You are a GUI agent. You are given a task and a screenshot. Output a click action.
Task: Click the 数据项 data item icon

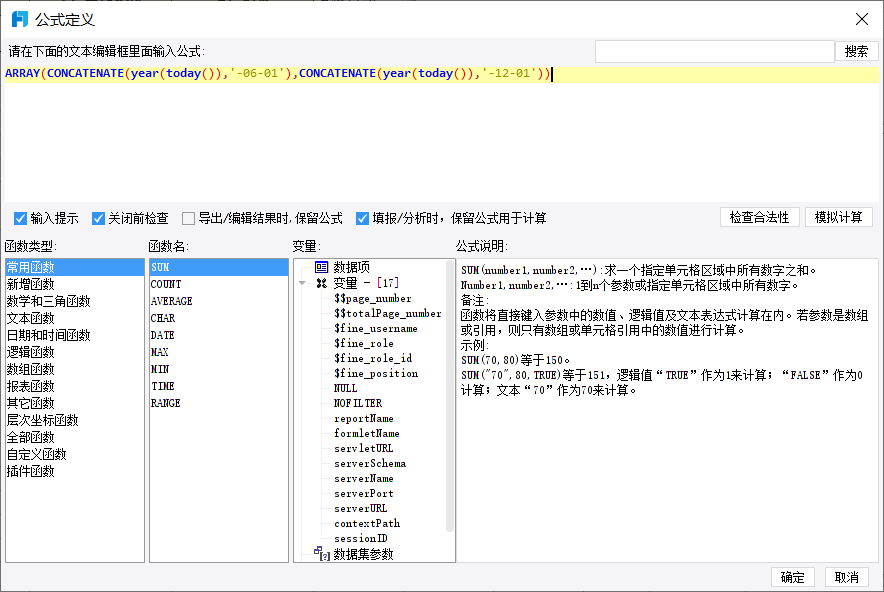click(321, 267)
